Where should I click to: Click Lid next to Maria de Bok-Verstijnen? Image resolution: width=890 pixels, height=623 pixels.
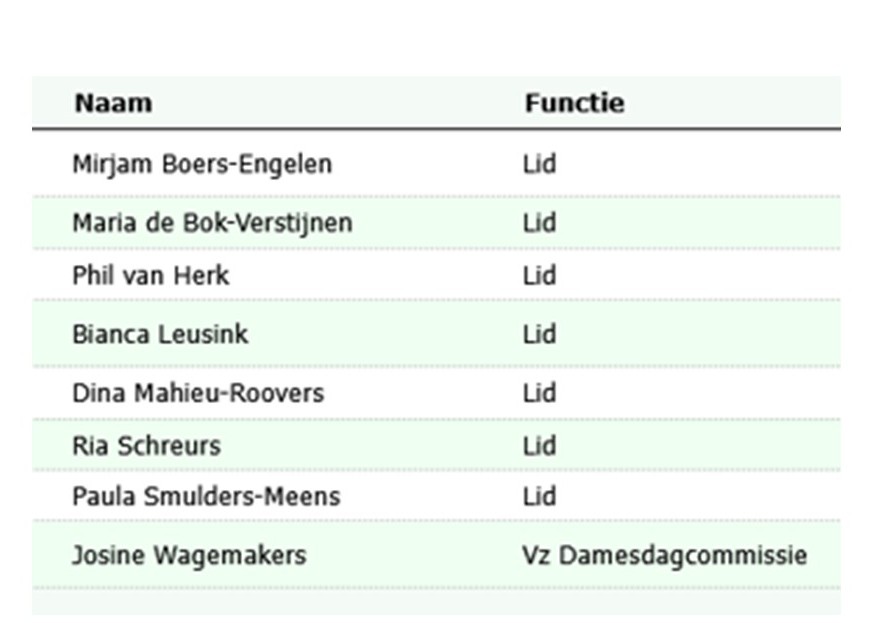click(539, 222)
